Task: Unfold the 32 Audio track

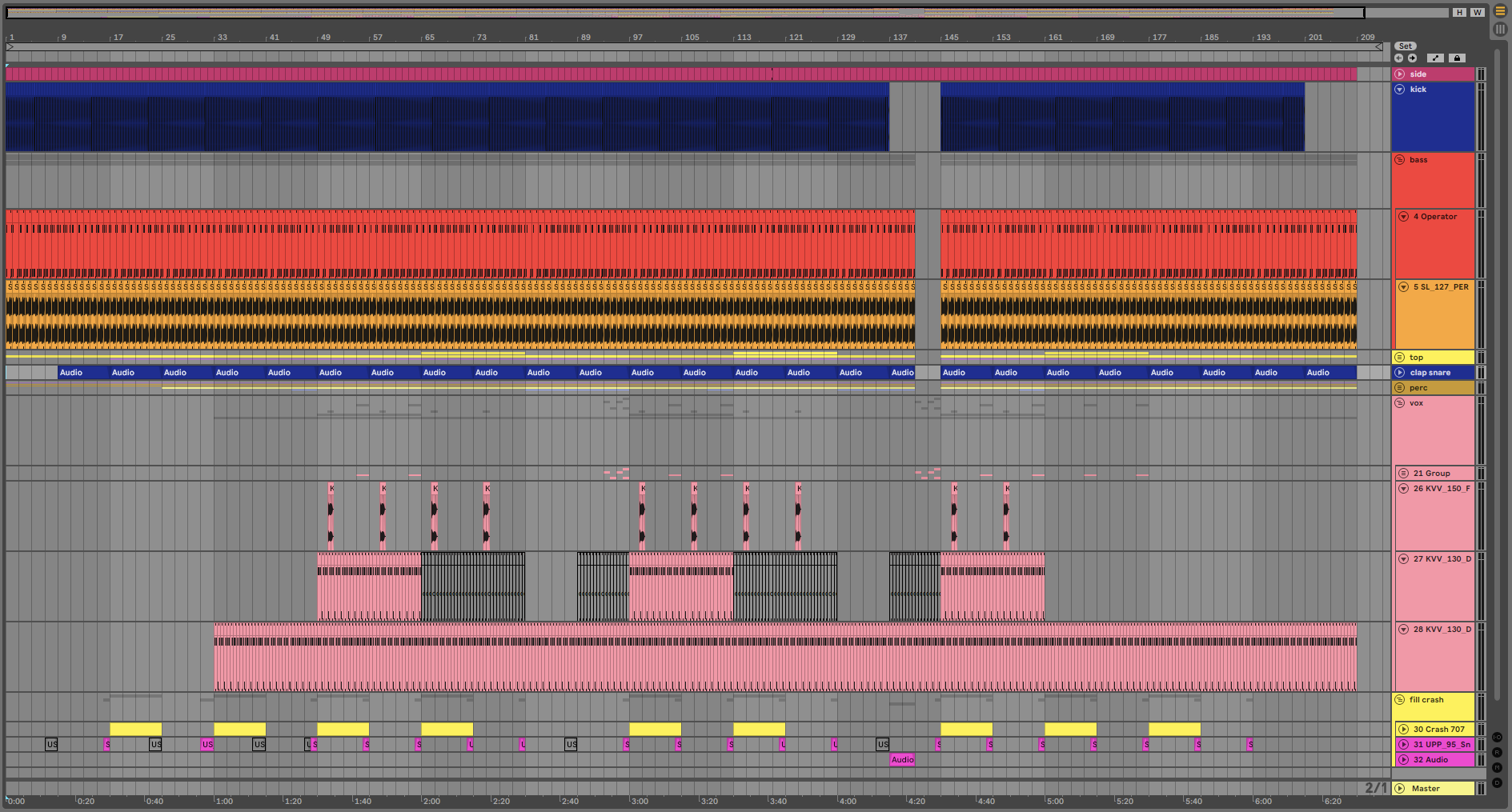Action: click(1403, 760)
